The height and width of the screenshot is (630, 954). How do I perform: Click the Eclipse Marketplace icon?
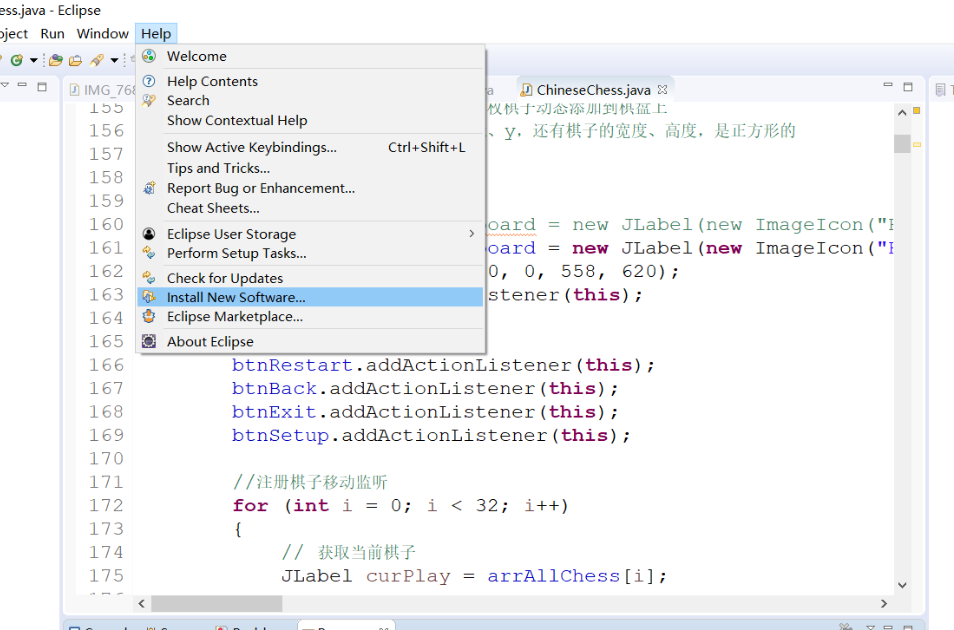pos(149,316)
